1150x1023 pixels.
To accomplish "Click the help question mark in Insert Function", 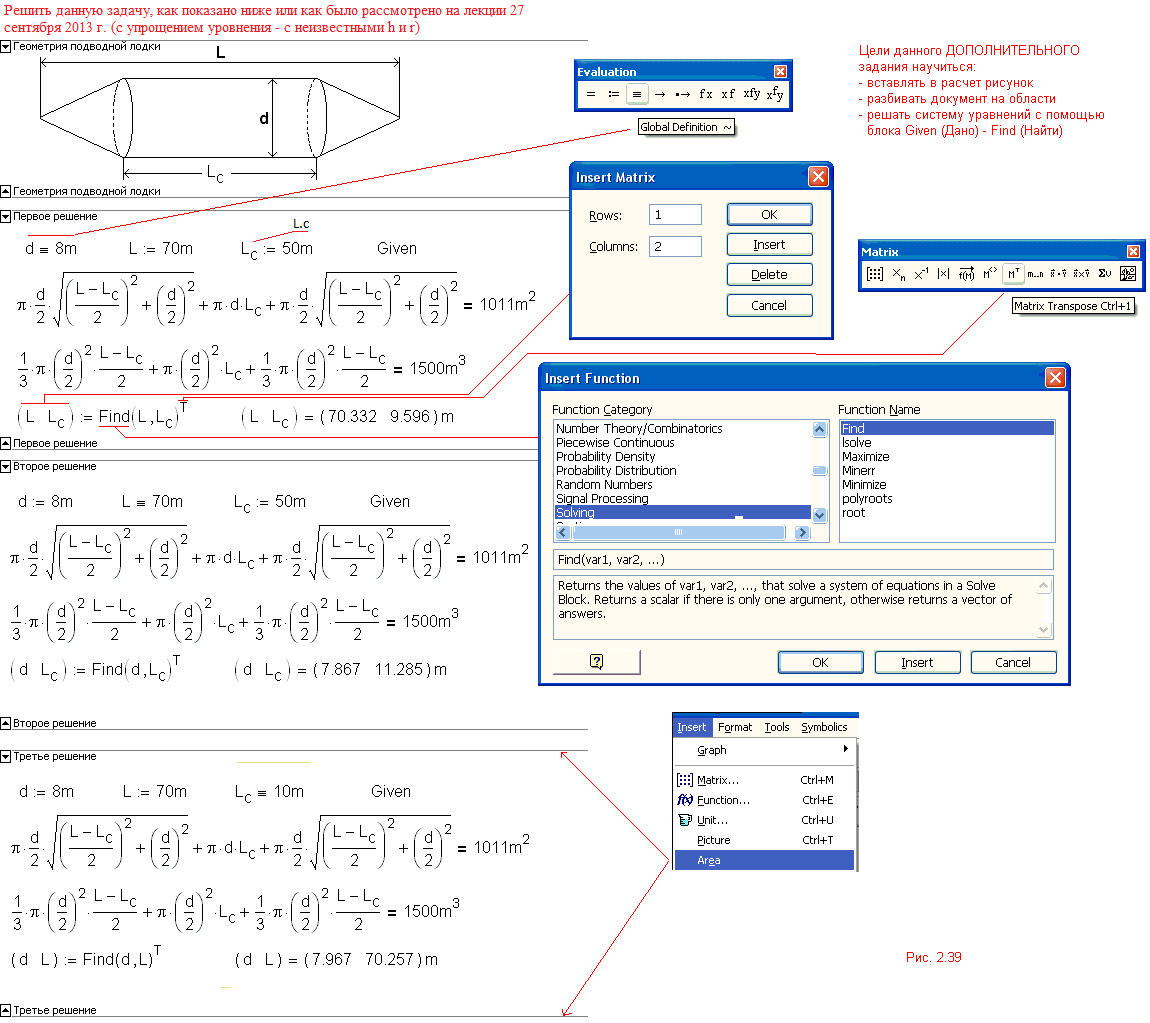I will [596, 661].
